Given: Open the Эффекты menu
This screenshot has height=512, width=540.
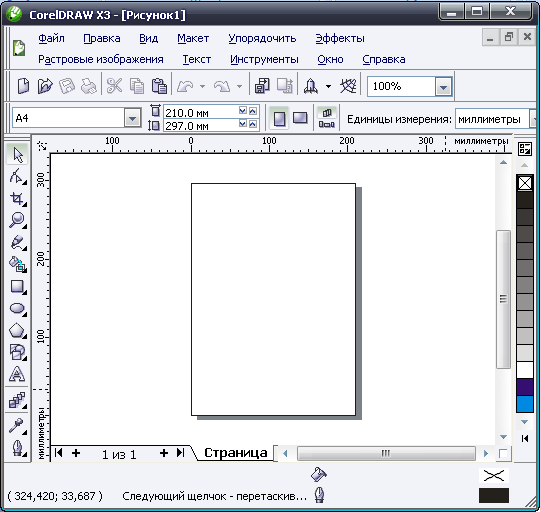Looking at the screenshot, I should coord(340,38).
